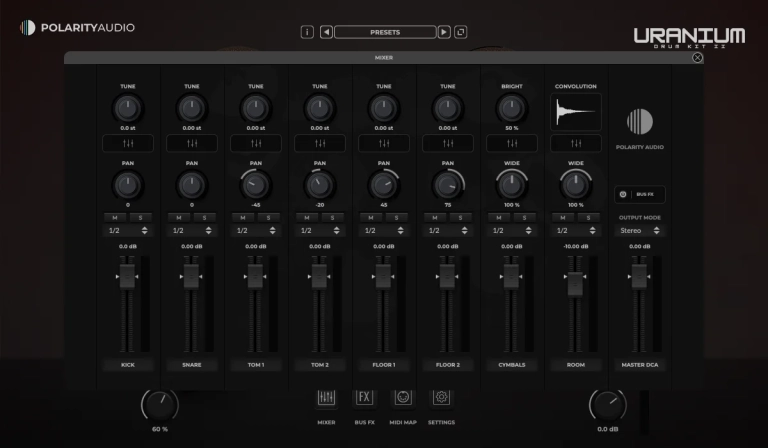Image resolution: width=768 pixels, height=448 pixels.
Task: Open Tom 2 output routing dropdown
Action: tap(320, 231)
